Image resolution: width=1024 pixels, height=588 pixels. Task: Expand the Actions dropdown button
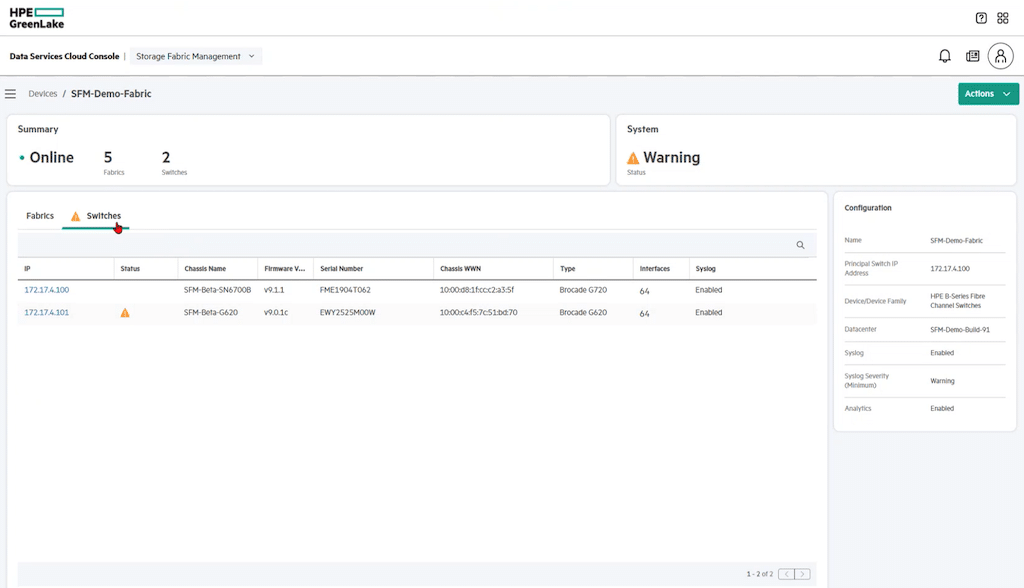tap(988, 94)
